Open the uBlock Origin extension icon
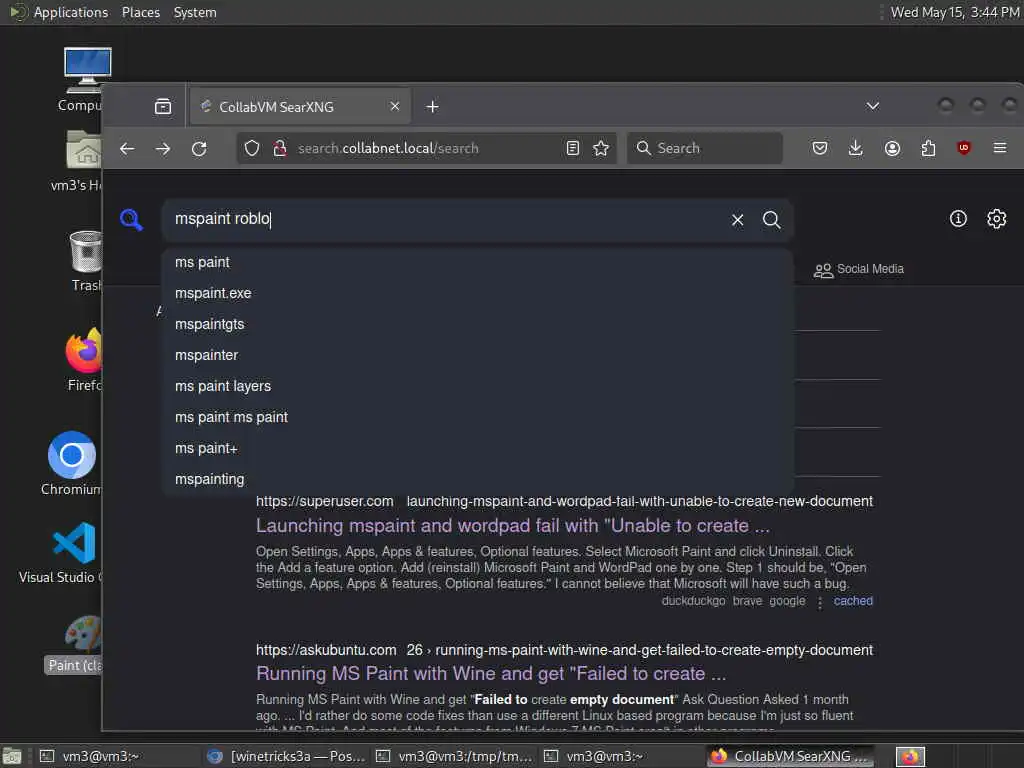The height and width of the screenshot is (768, 1024). (964, 148)
